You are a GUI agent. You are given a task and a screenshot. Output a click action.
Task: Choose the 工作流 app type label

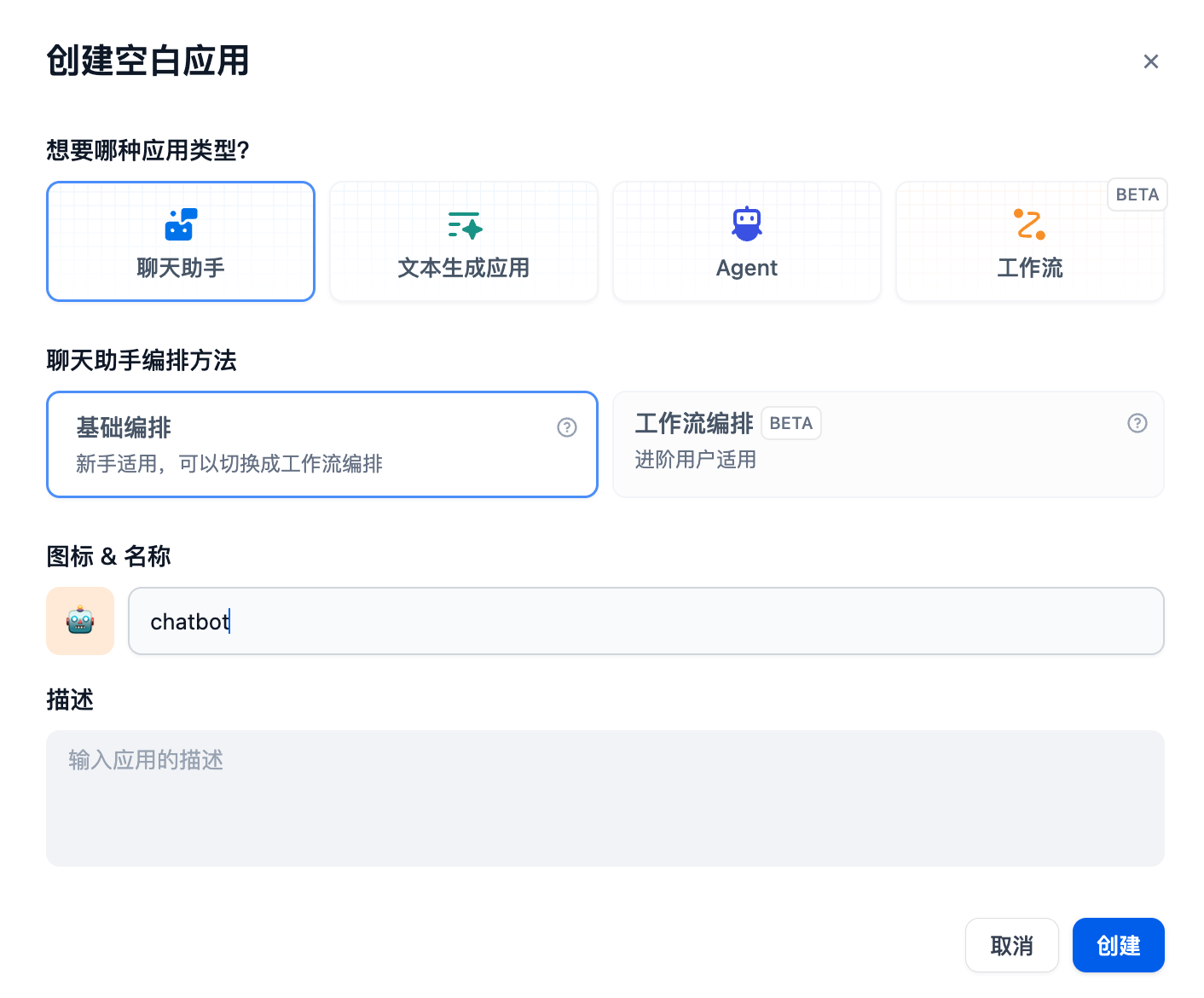1030,268
